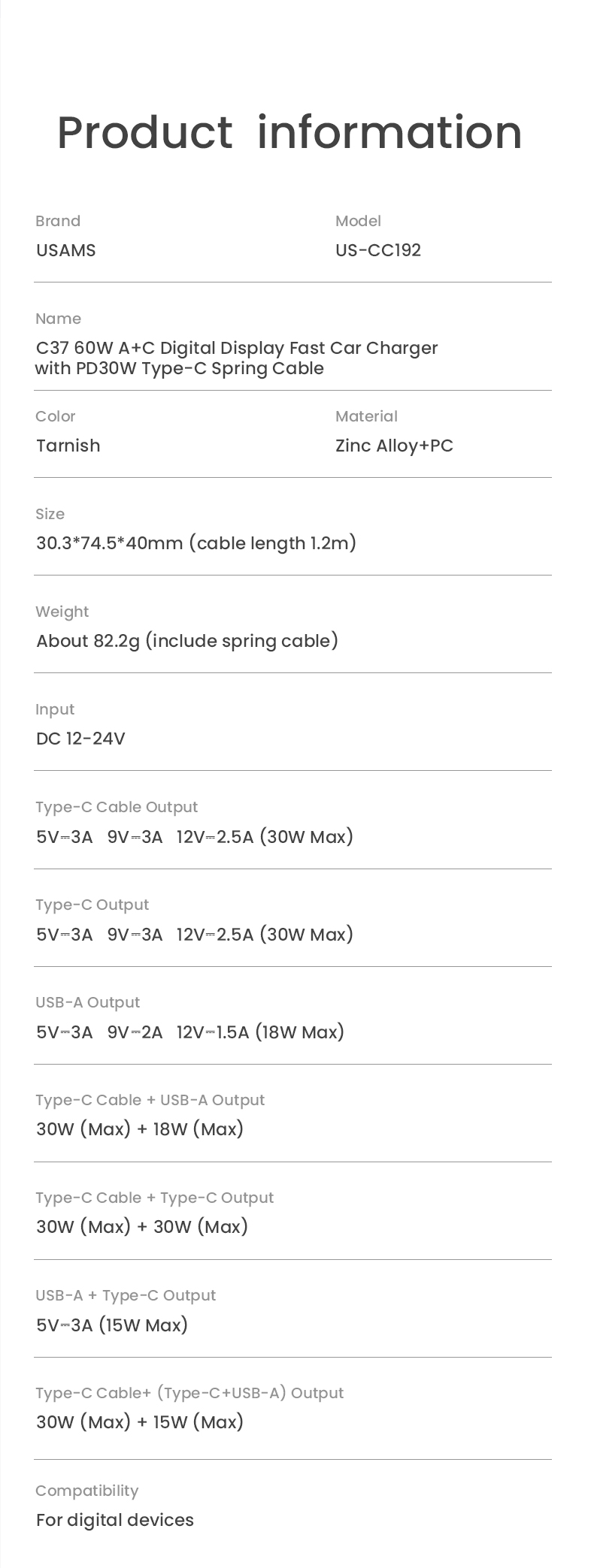Click the Weight label

coord(62,612)
